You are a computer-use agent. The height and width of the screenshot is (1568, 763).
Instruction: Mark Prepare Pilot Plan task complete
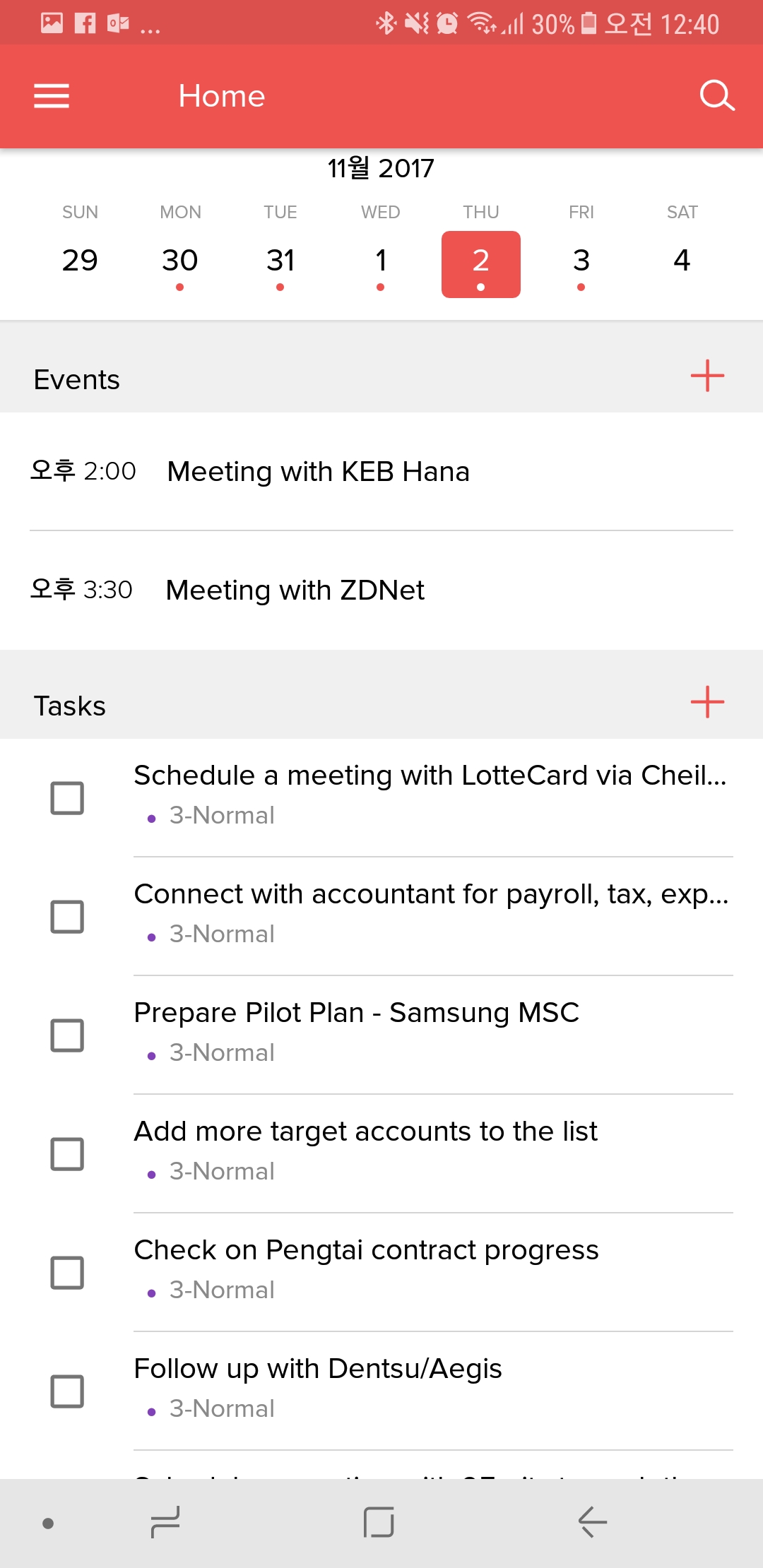[x=67, y=1035]
